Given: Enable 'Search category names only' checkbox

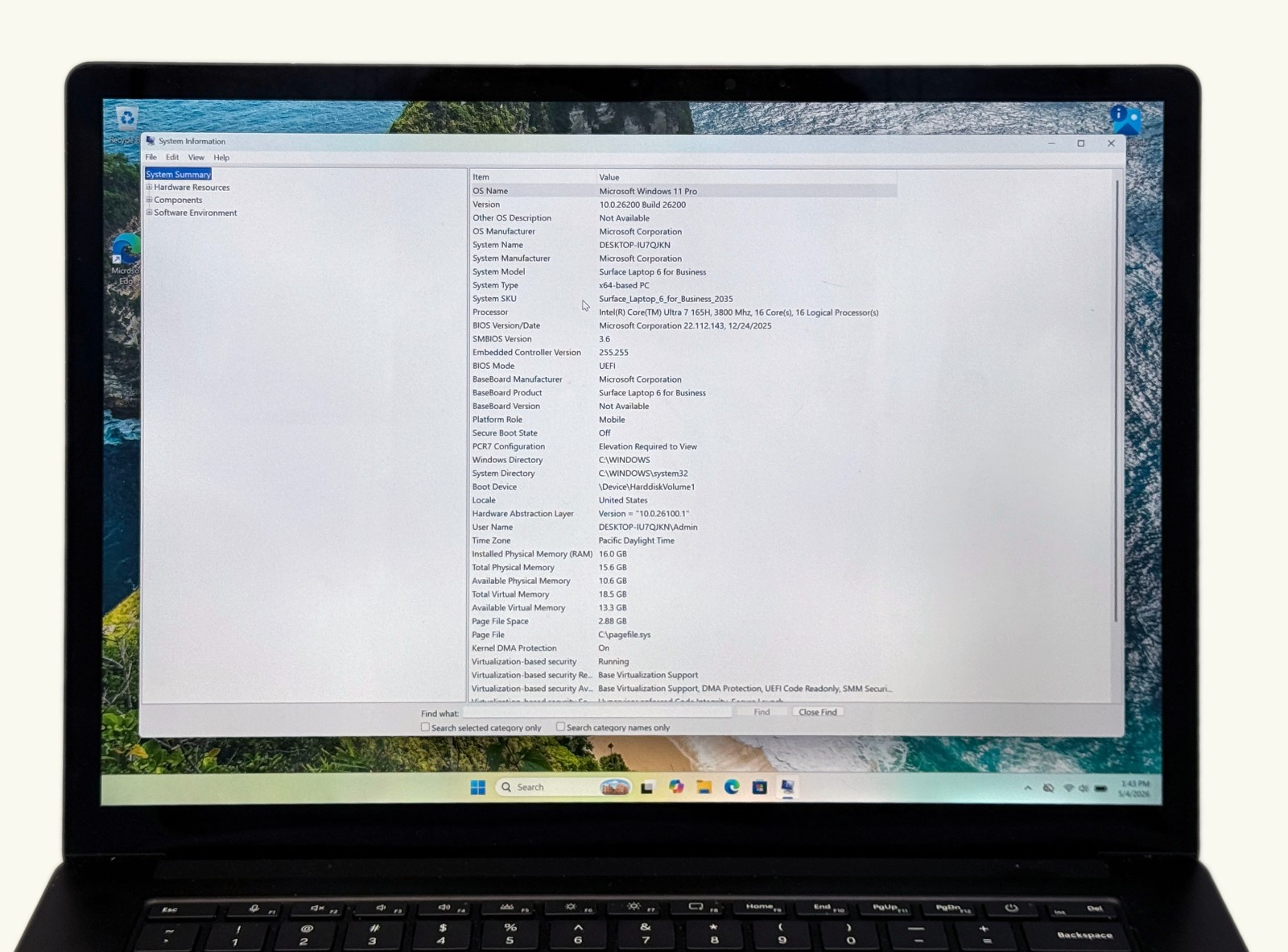Looking at the screenshot, I should tap(560, 726).
